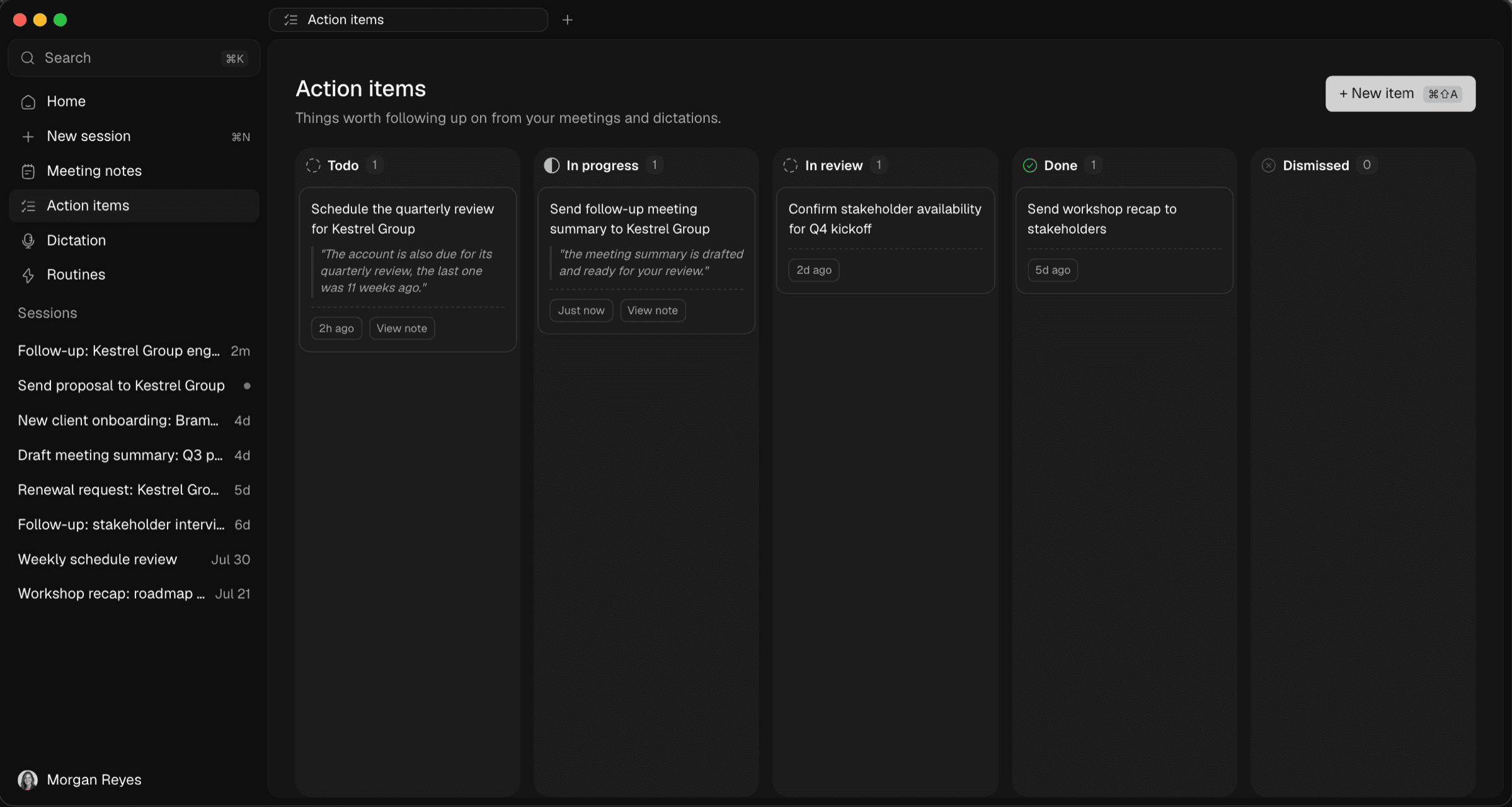1512x807 pixels.
Task: Start a New session from the sidebar
Action: pos(134,136)
